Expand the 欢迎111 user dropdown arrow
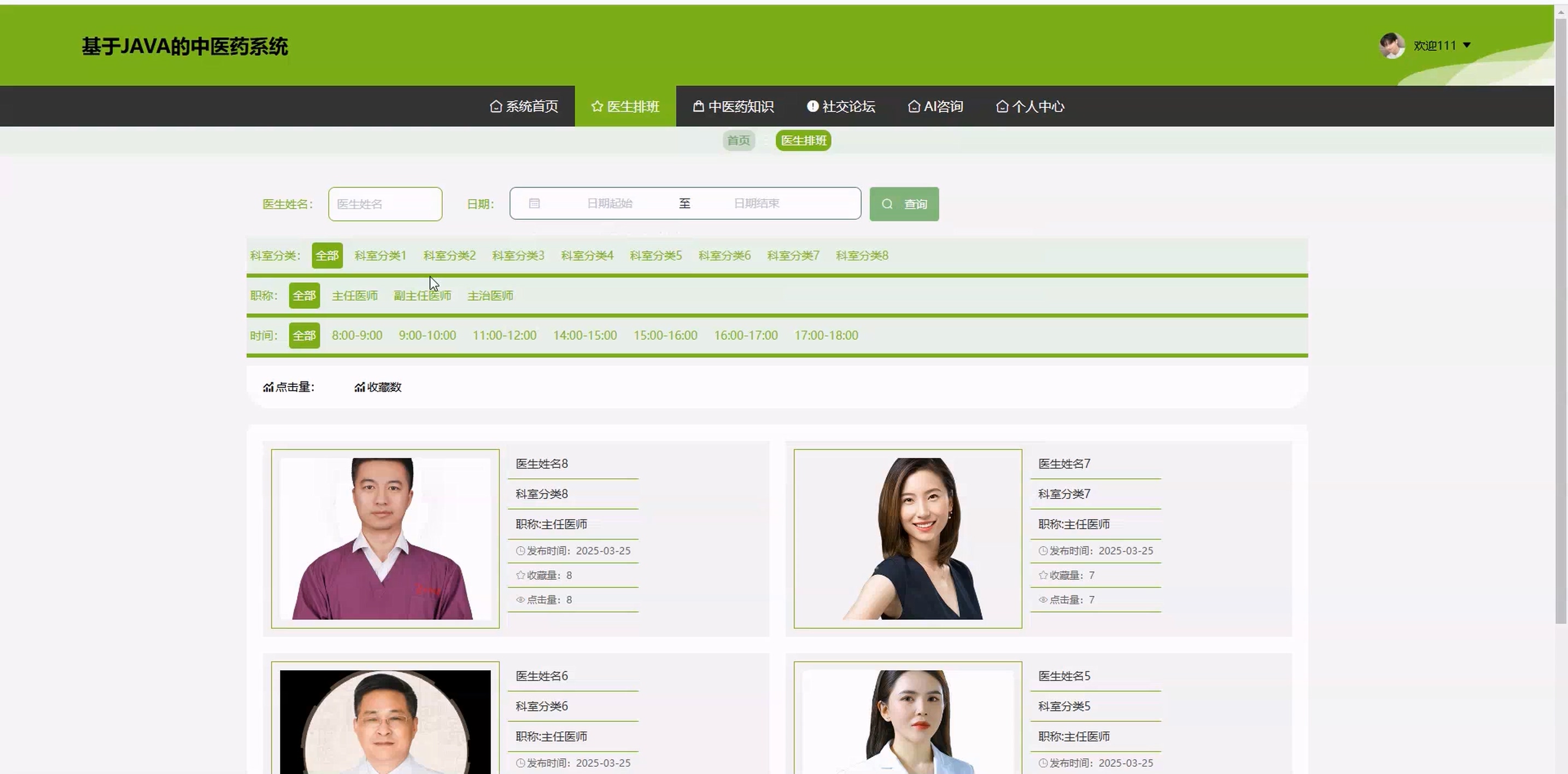 1467,45
